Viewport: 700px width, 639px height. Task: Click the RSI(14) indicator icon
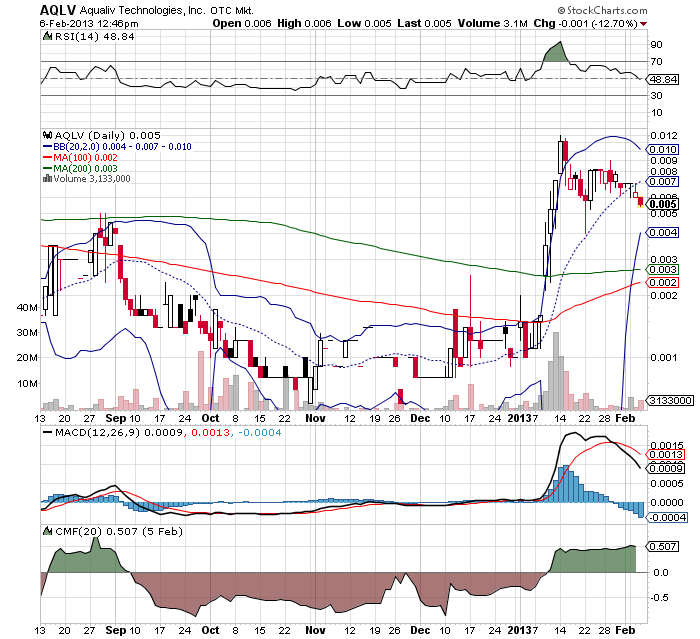(x=47, y=37)
